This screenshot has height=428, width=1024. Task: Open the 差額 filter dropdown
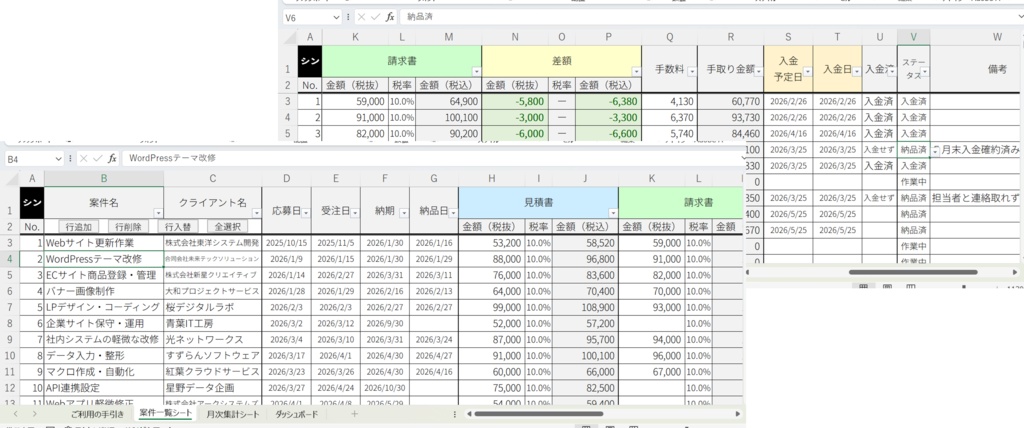636,71
